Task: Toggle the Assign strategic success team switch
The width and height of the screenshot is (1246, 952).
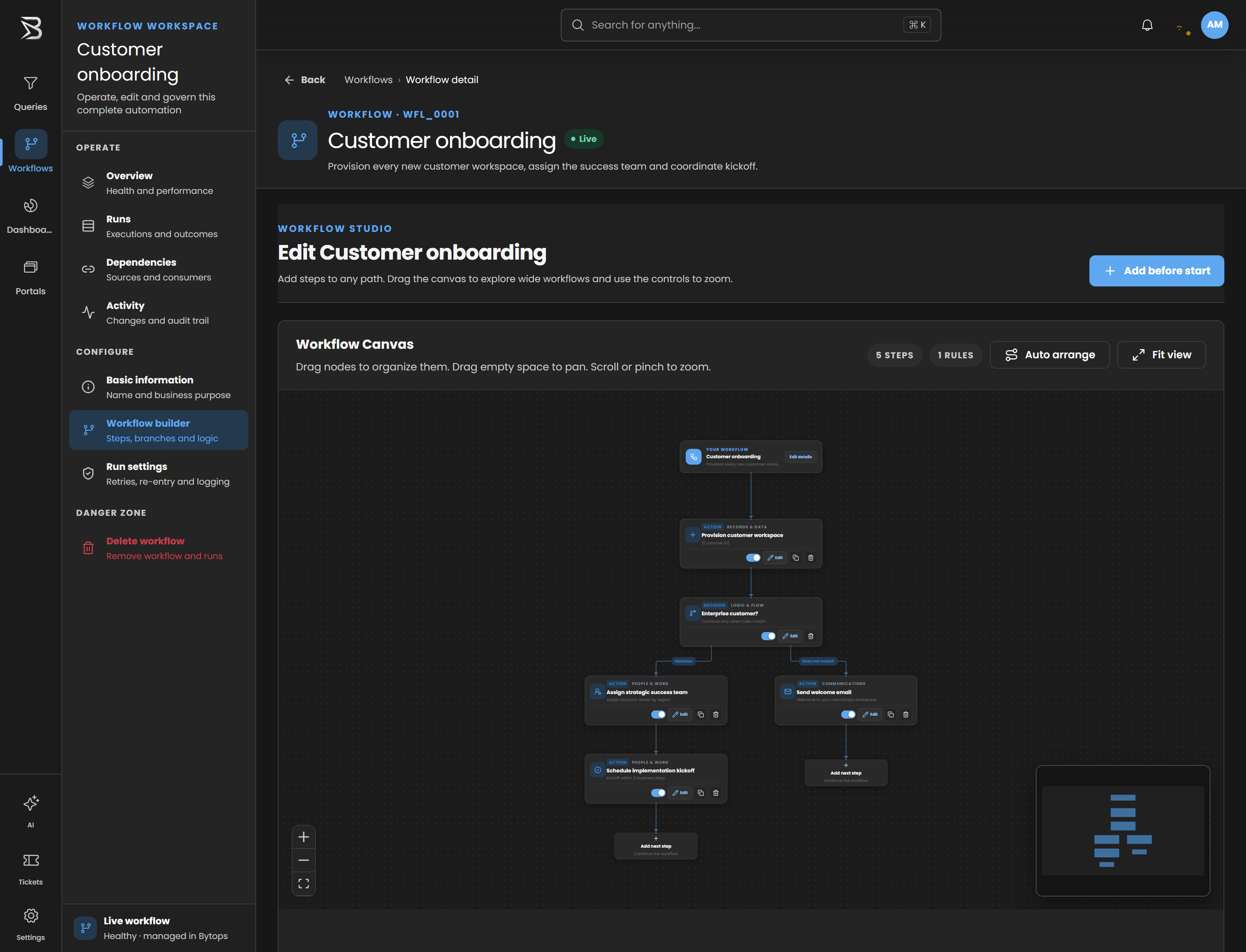Action: [658, 714]
